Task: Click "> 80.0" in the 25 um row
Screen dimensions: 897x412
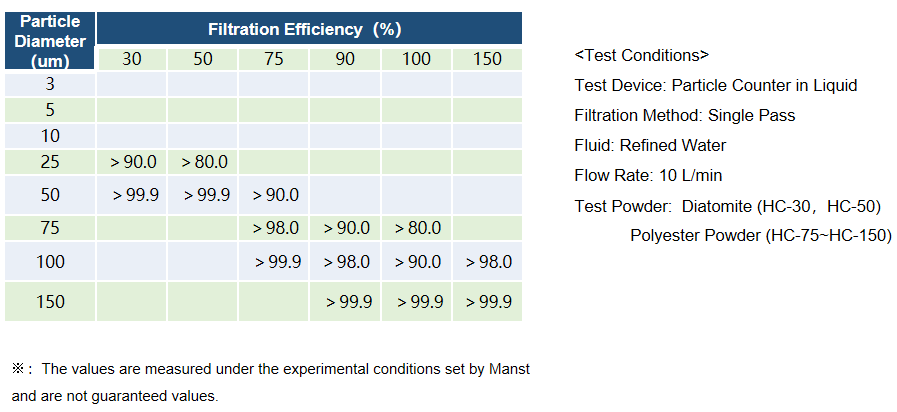Action: [204, 162]
